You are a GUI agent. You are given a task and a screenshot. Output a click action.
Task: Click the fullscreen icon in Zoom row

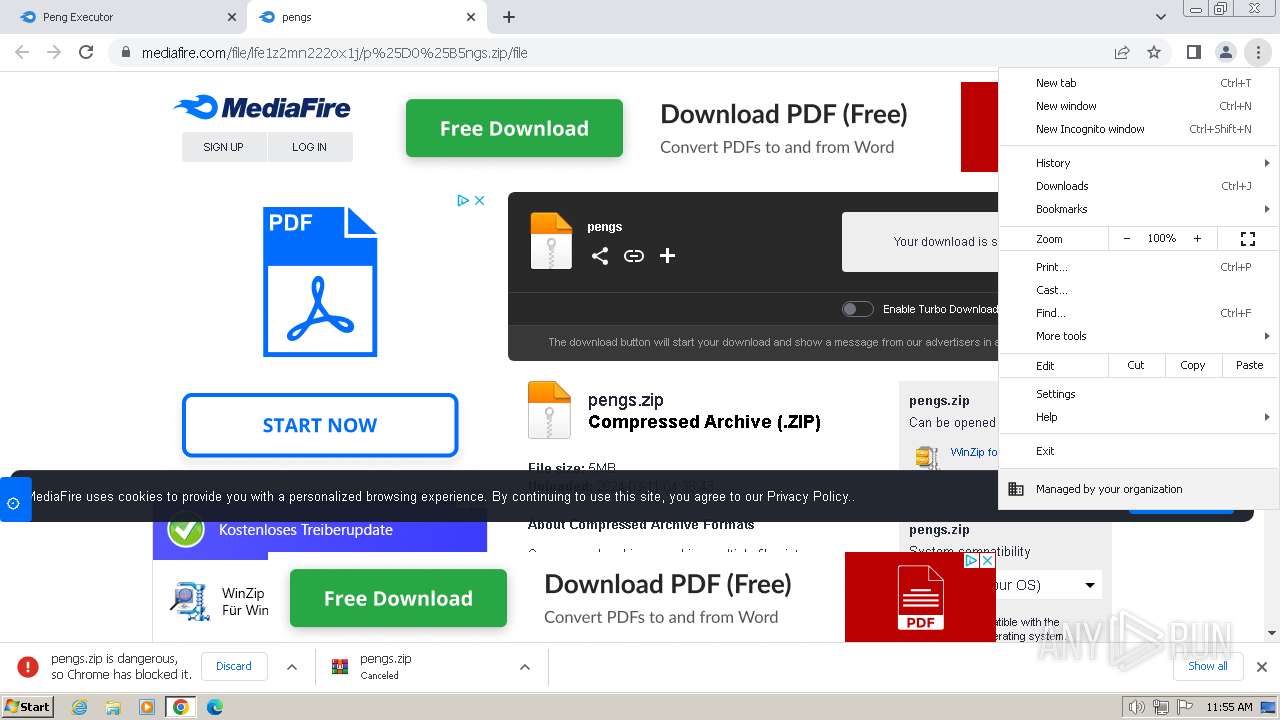point(1247,239)
